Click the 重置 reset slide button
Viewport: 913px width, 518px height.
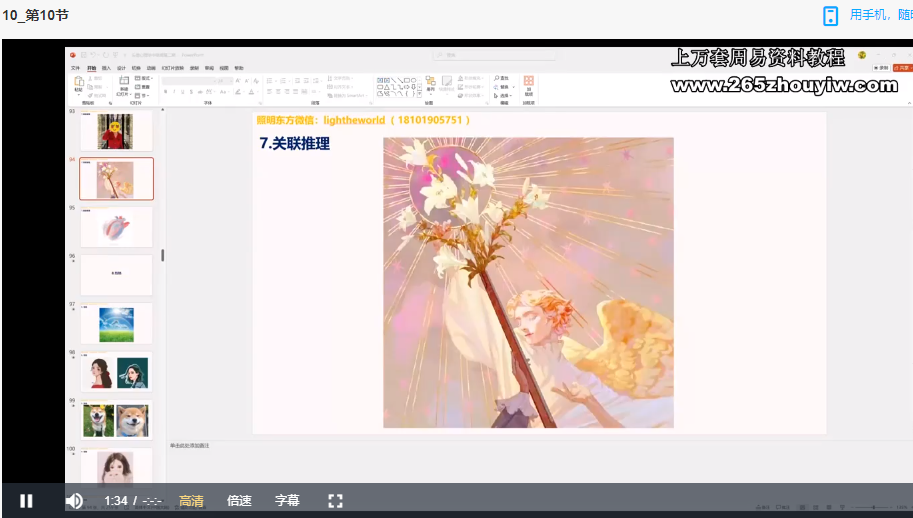pos(142,87)
